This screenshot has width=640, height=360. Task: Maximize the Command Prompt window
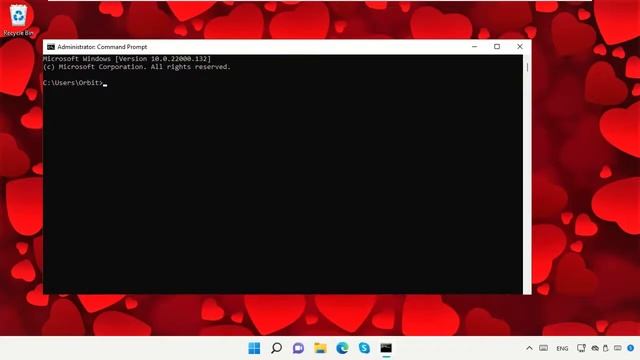(497, 47)
